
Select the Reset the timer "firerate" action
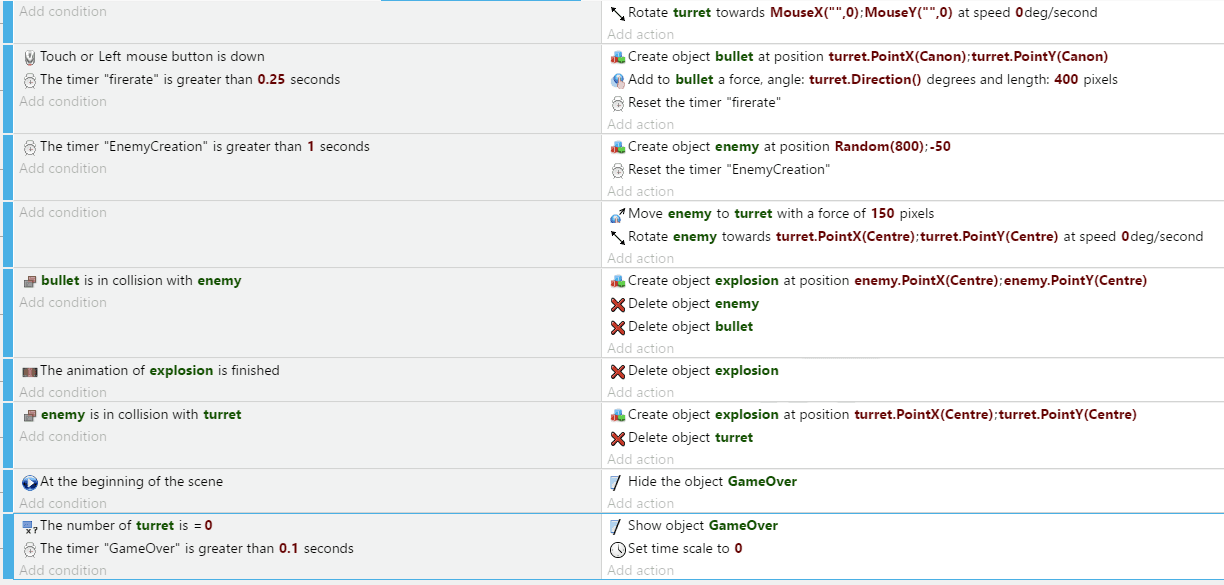coord(704,103)
